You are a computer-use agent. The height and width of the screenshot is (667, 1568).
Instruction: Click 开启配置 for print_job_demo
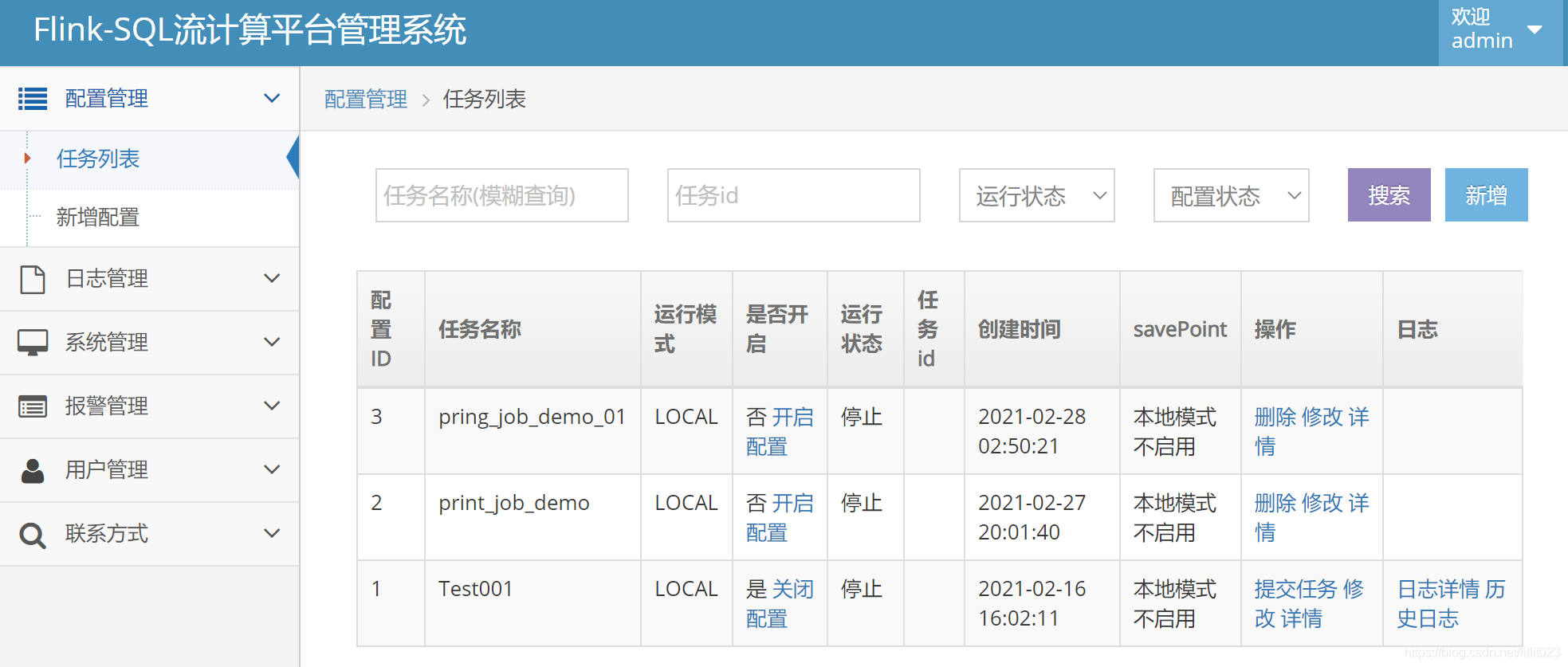[780, 518]
